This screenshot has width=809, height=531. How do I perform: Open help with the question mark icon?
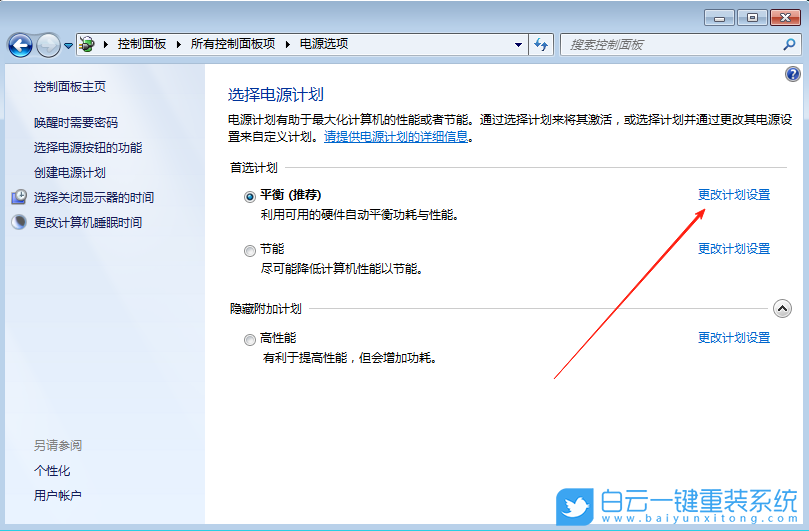pos(792,74)
